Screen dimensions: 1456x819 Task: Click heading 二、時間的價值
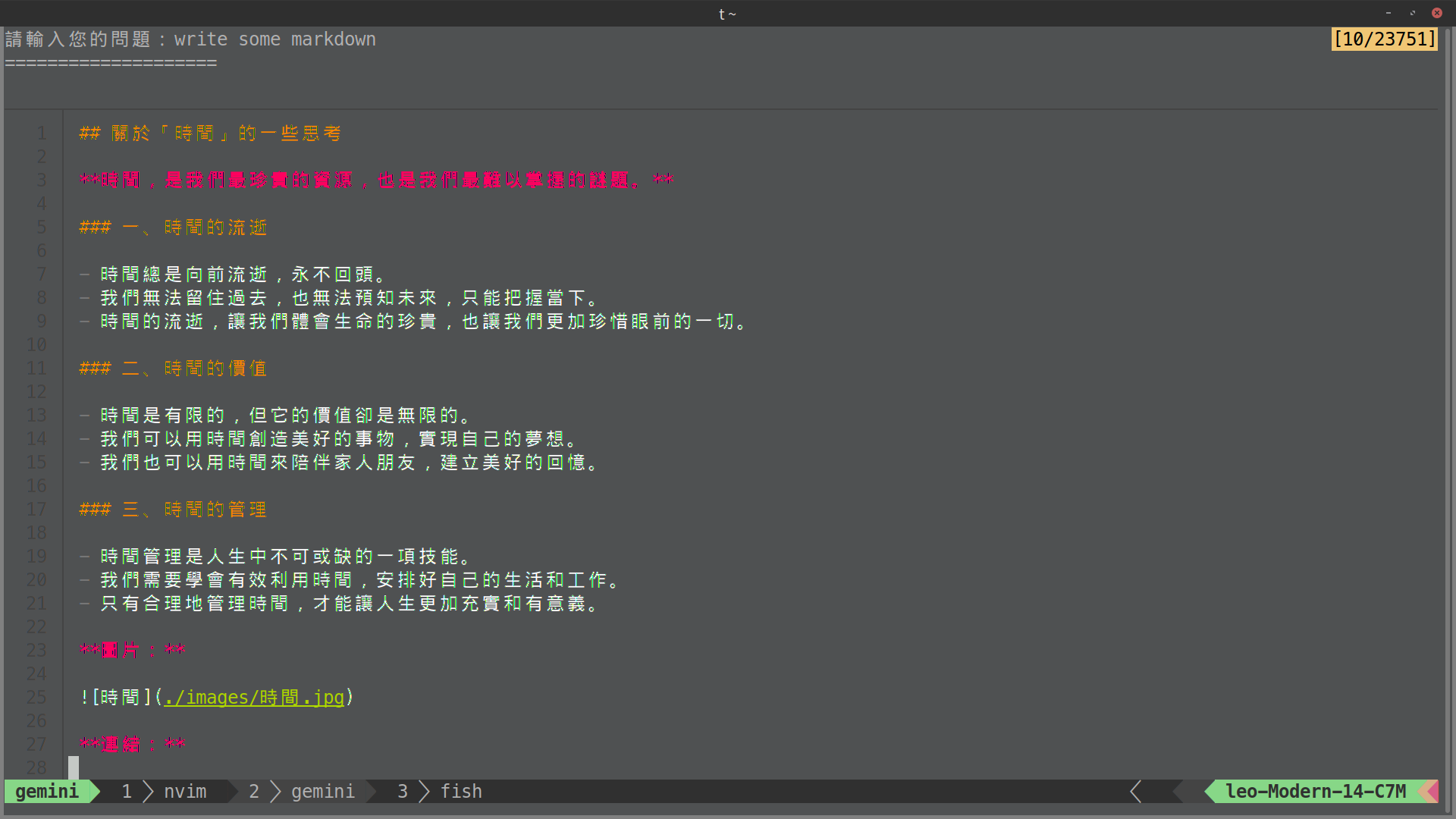(195, 369)
